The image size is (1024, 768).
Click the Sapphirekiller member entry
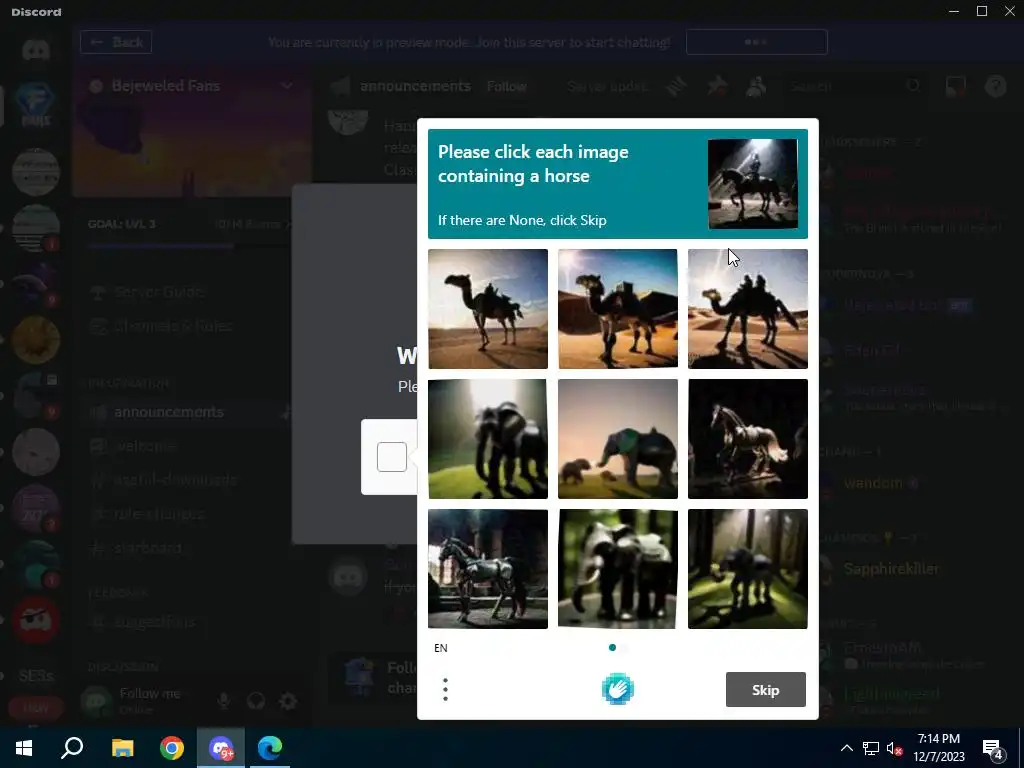[x=891, y=569]
